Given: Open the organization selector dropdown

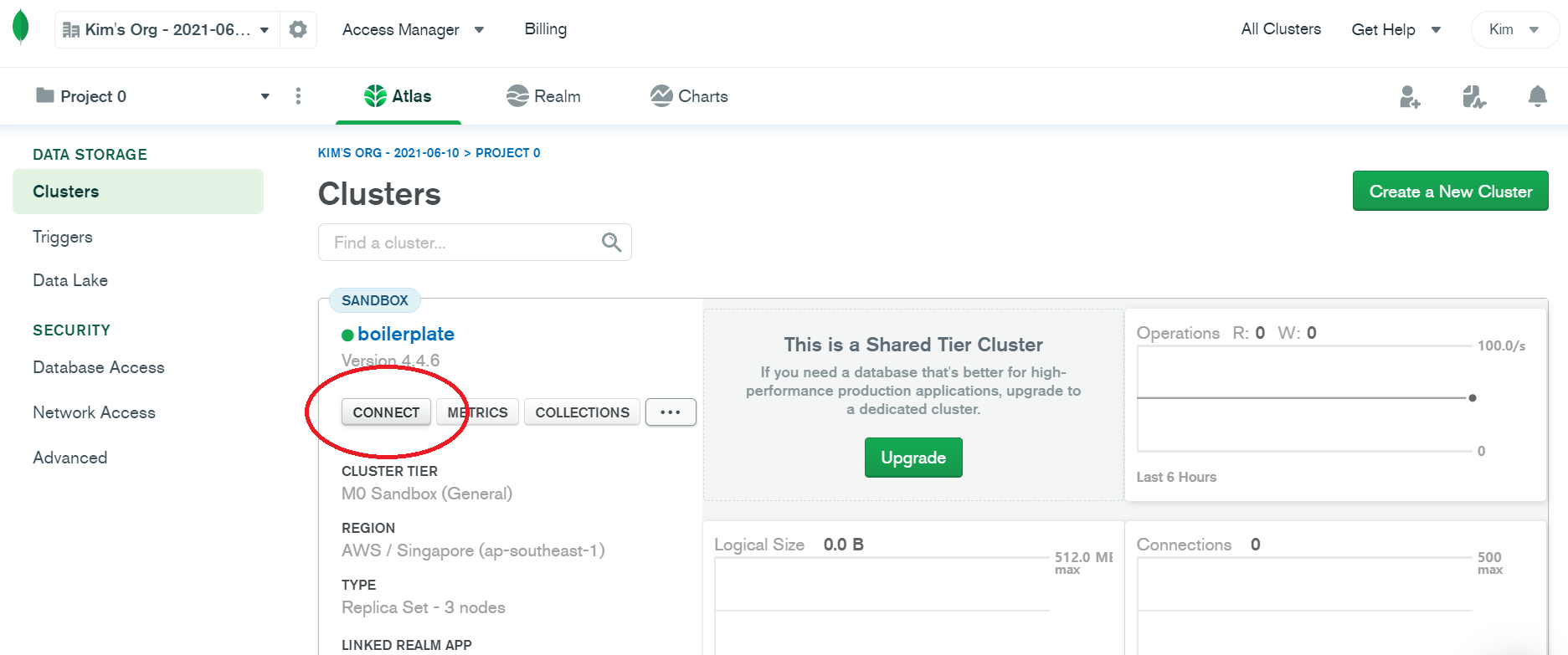Looking at the screenshot, I should click(167, 30).
